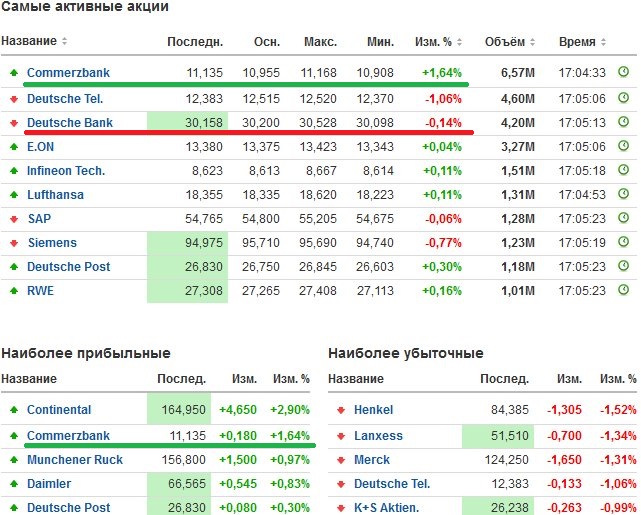This screenshot has height=515, width=641.
Task: Click the clock icon in Deutsche Tel. row
Action: [x=623, y=98]
